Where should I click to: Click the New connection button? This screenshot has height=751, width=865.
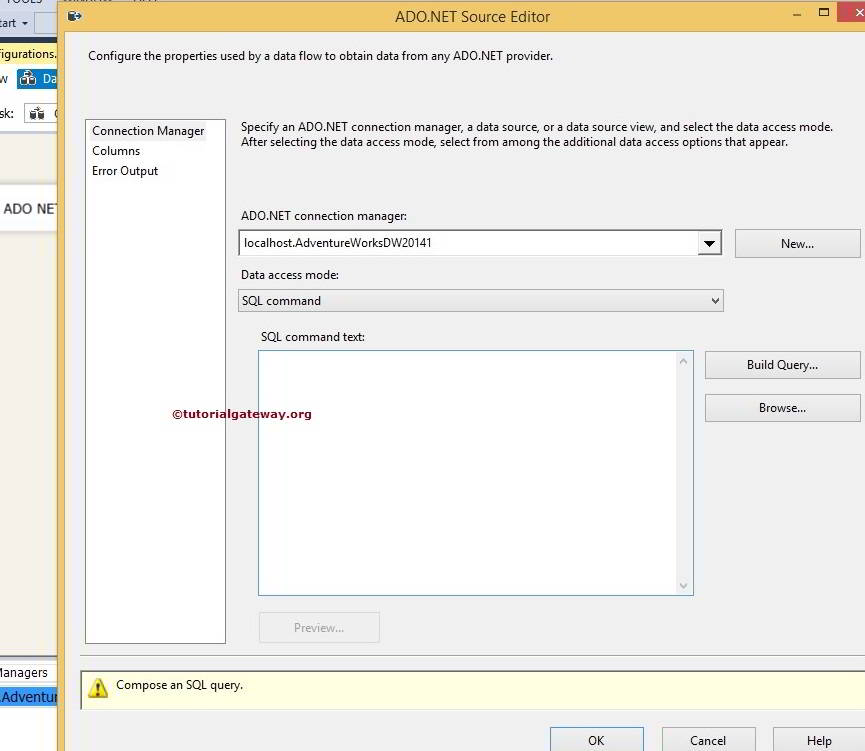(797, 243)
